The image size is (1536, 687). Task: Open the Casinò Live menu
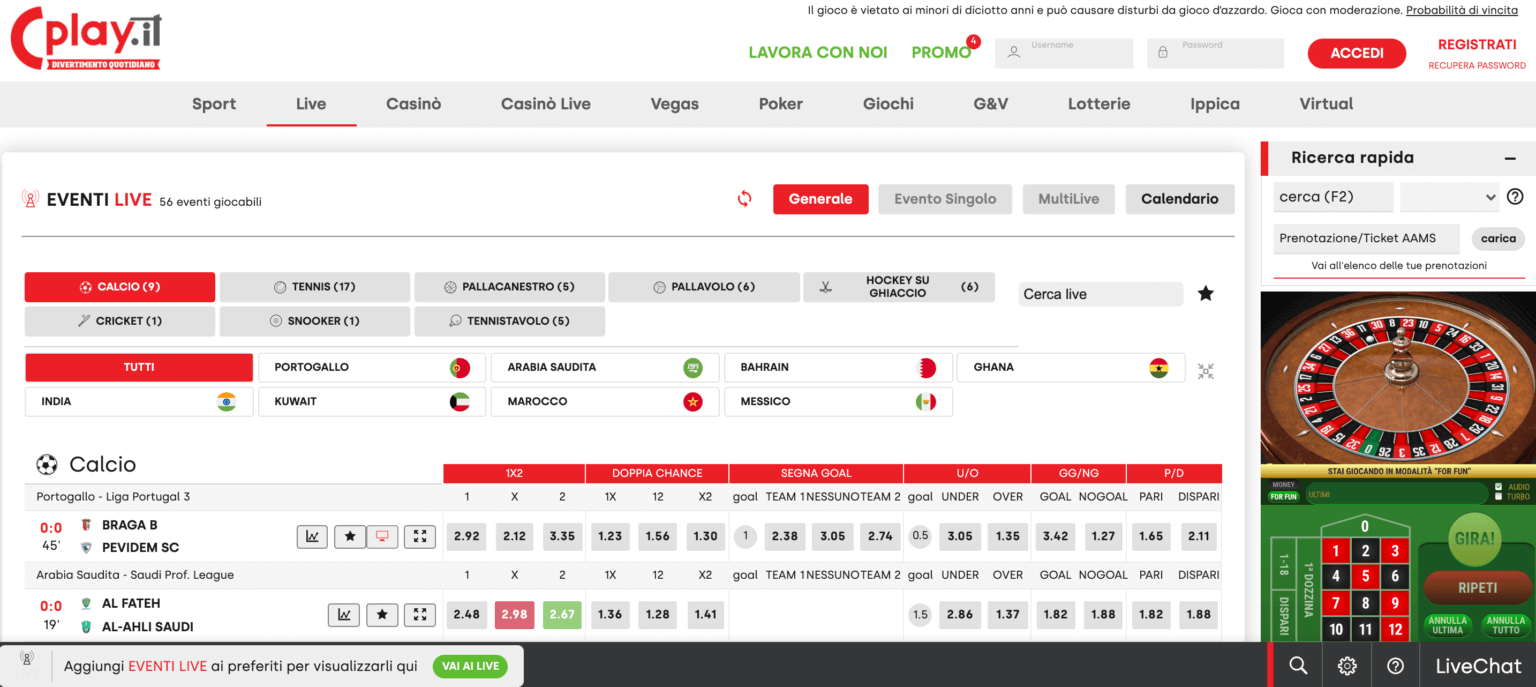(x=546, y=104)
